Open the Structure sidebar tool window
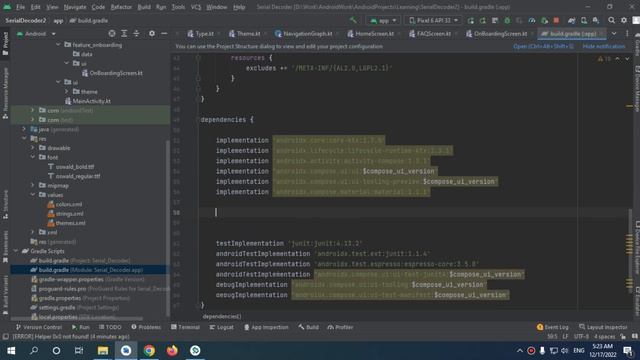The width and height of the screenshot is (640, 360). tap(5, 204)
